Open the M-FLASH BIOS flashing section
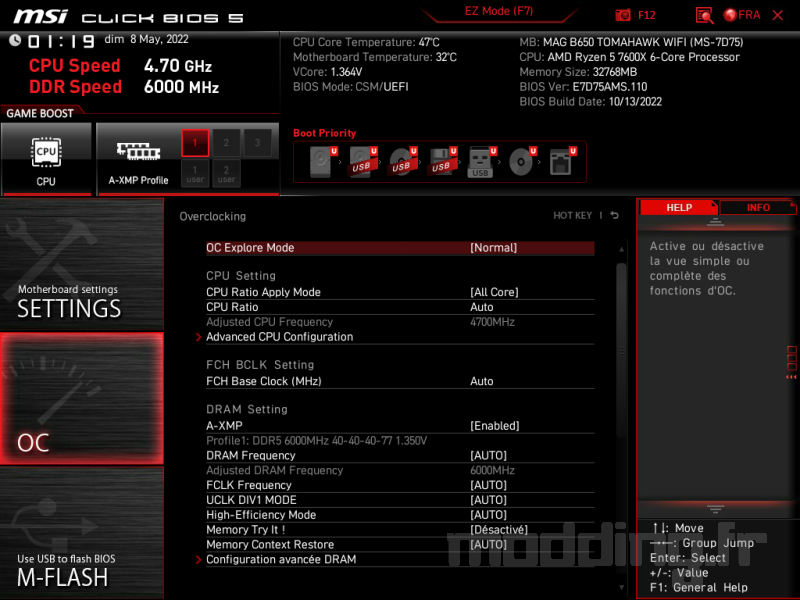800x600 pixels. pos(82,533)
